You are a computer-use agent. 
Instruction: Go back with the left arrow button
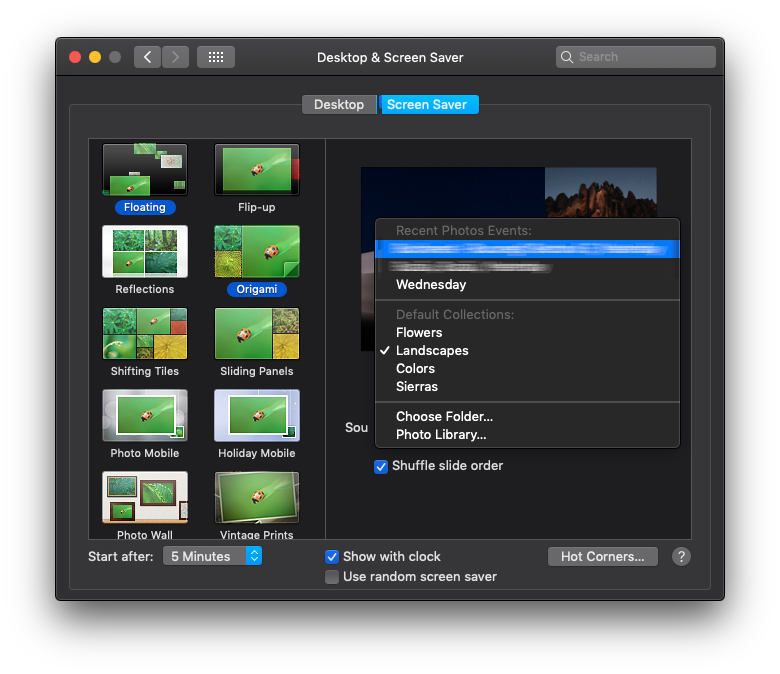tap(148, 57)
